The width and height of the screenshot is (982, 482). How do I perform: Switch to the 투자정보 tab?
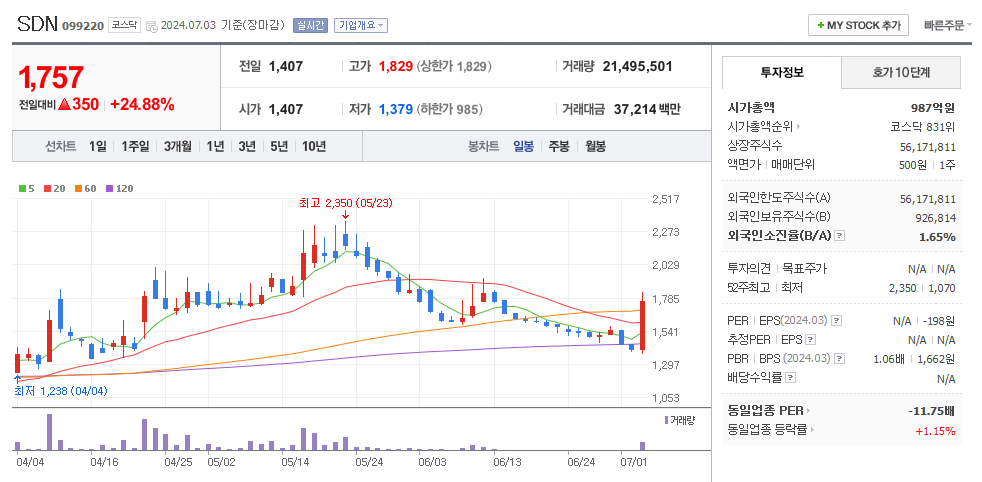pyautogui.click(x=782, y=72)
